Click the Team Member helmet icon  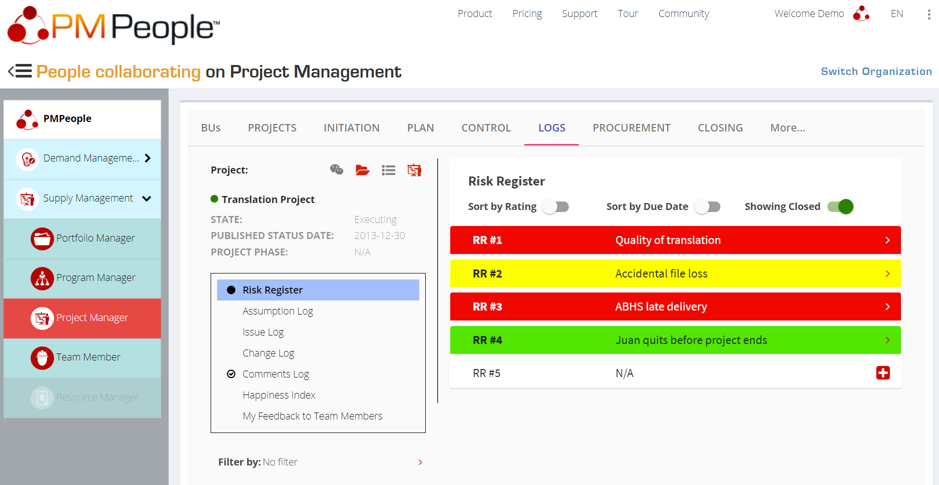pyautogui.click(x=42, y=357)
